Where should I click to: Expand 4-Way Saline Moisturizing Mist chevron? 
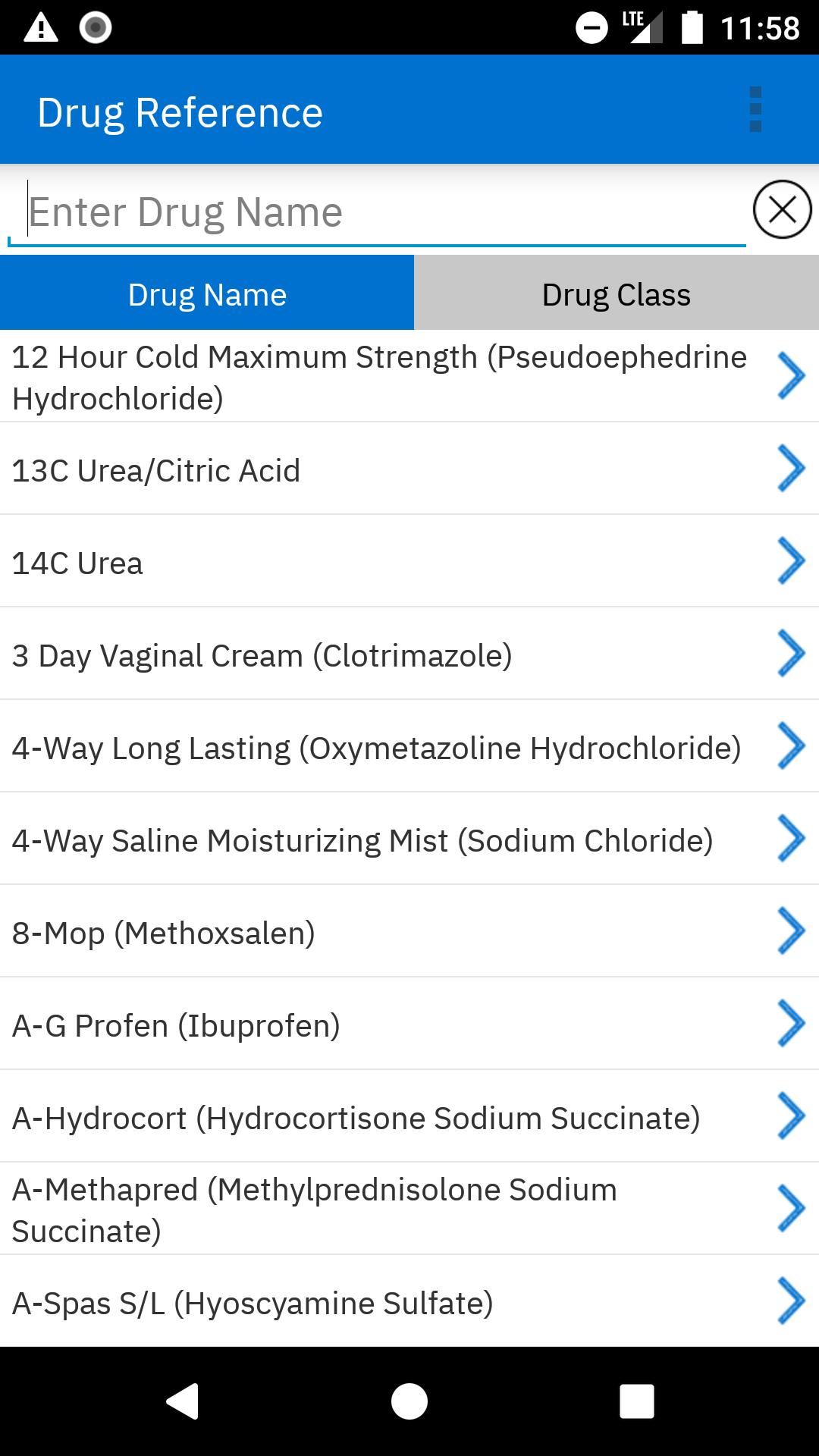790,839
